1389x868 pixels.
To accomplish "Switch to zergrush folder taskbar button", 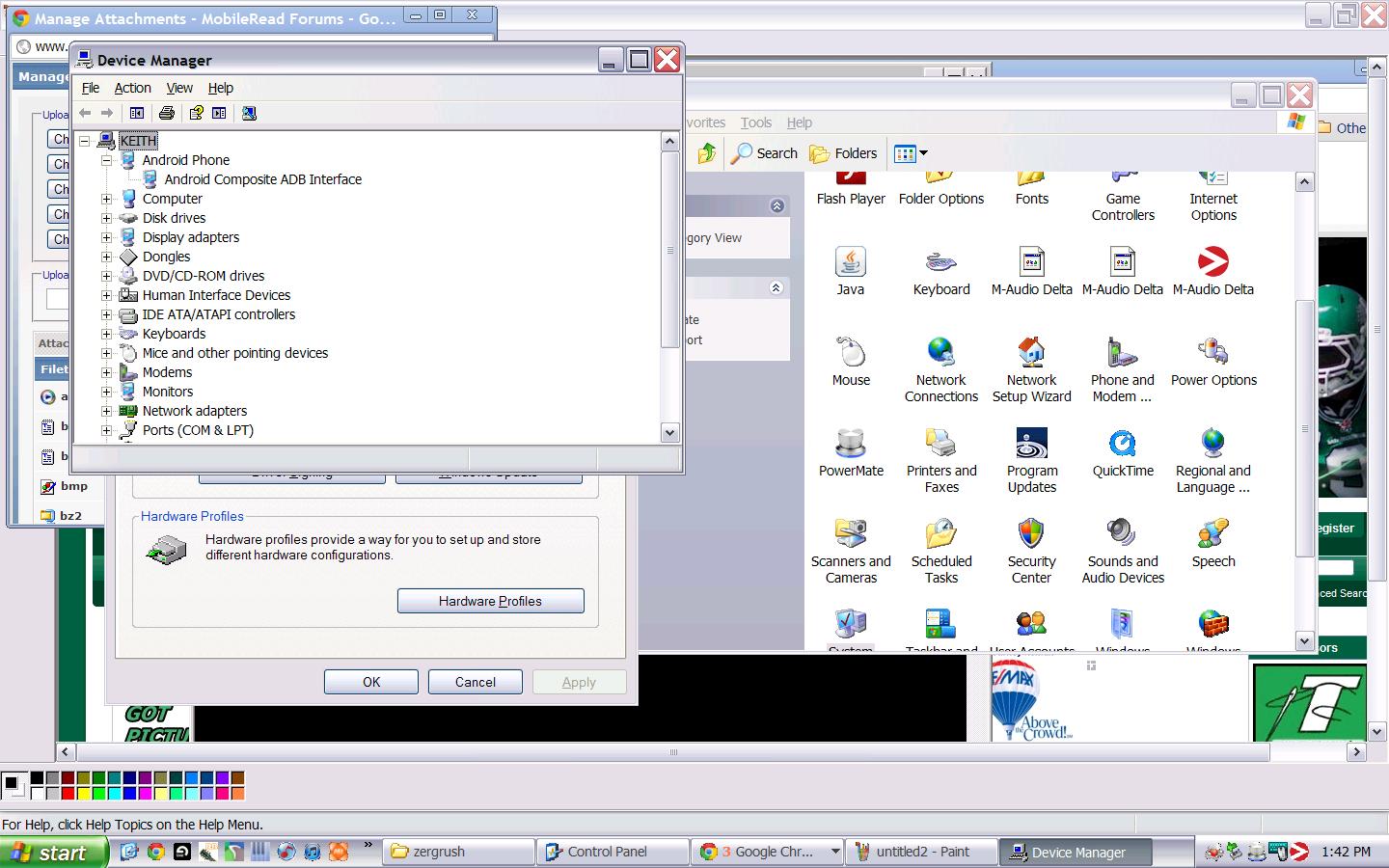I will pos(459,853).
